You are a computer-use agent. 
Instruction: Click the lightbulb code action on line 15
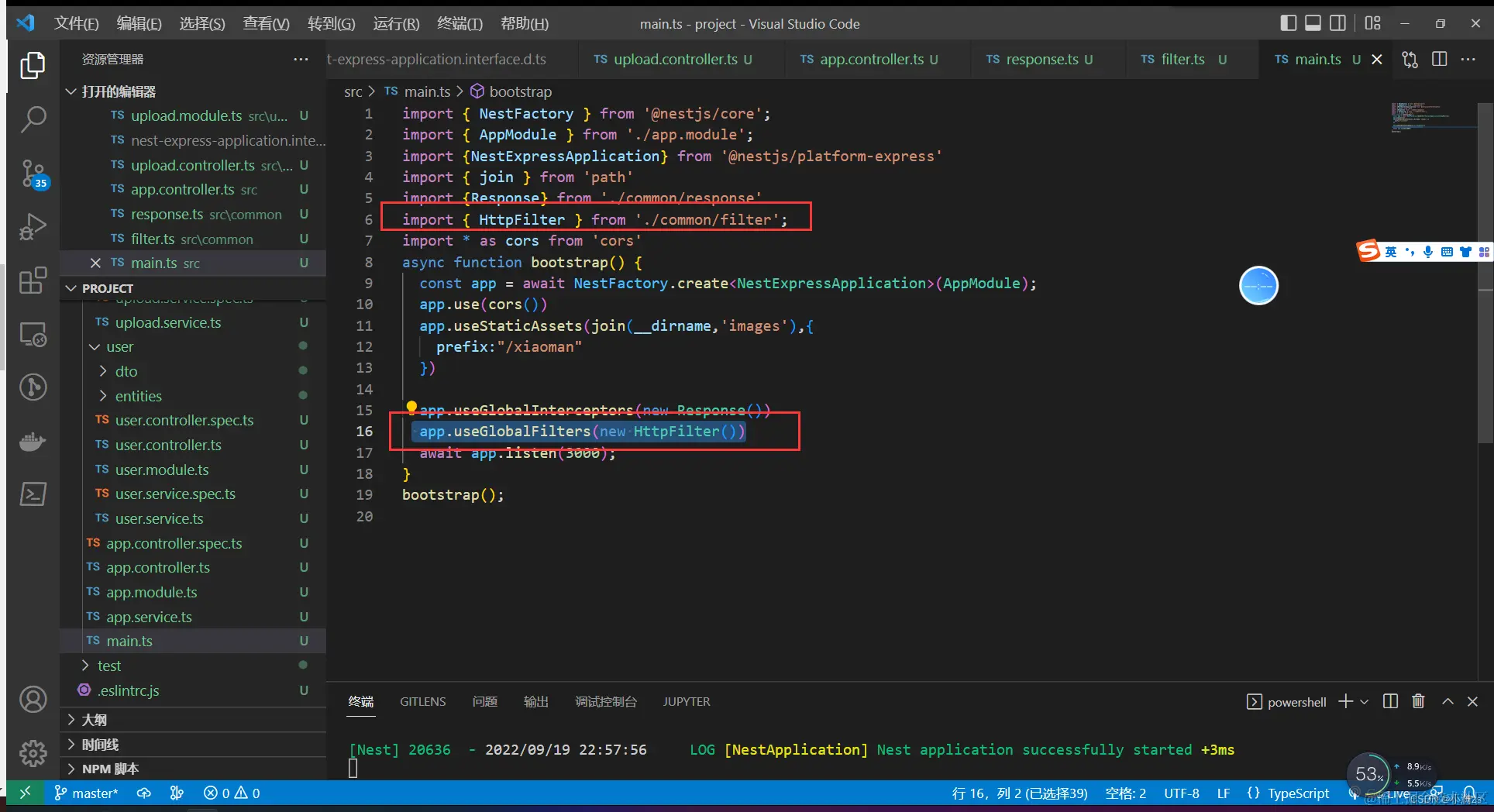tap(411, 406)
